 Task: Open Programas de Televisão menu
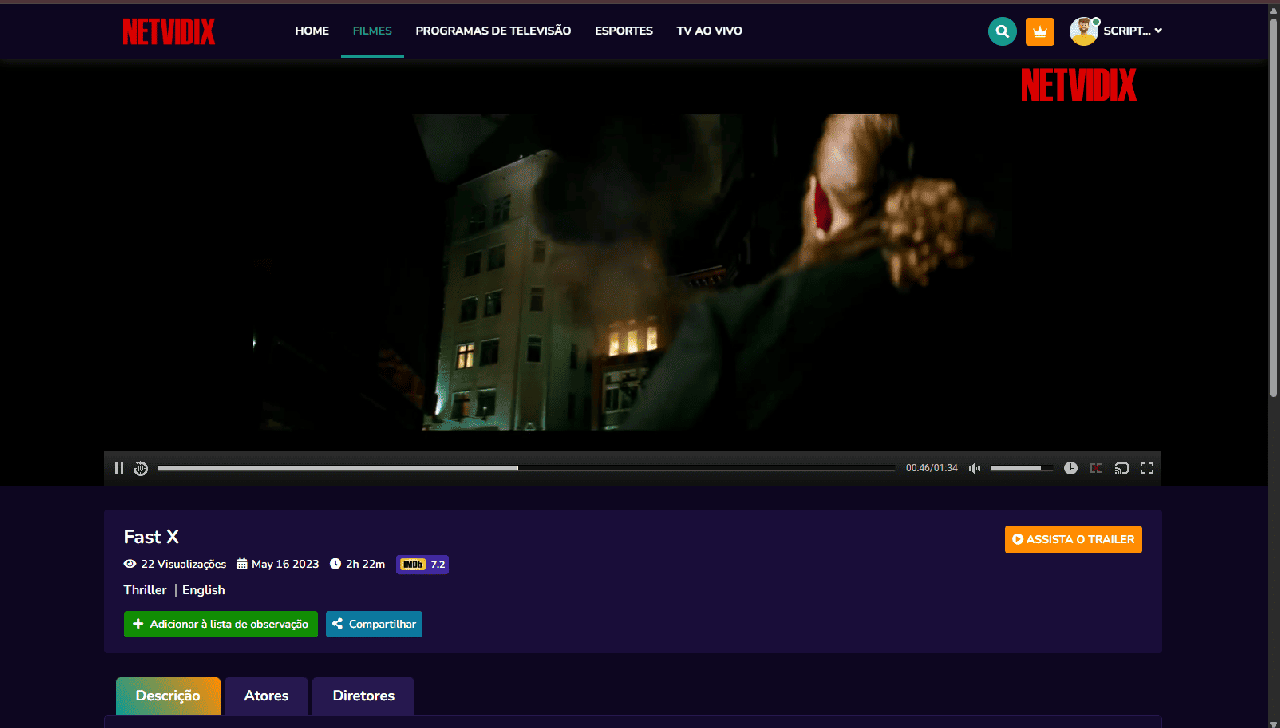(493, 31)
